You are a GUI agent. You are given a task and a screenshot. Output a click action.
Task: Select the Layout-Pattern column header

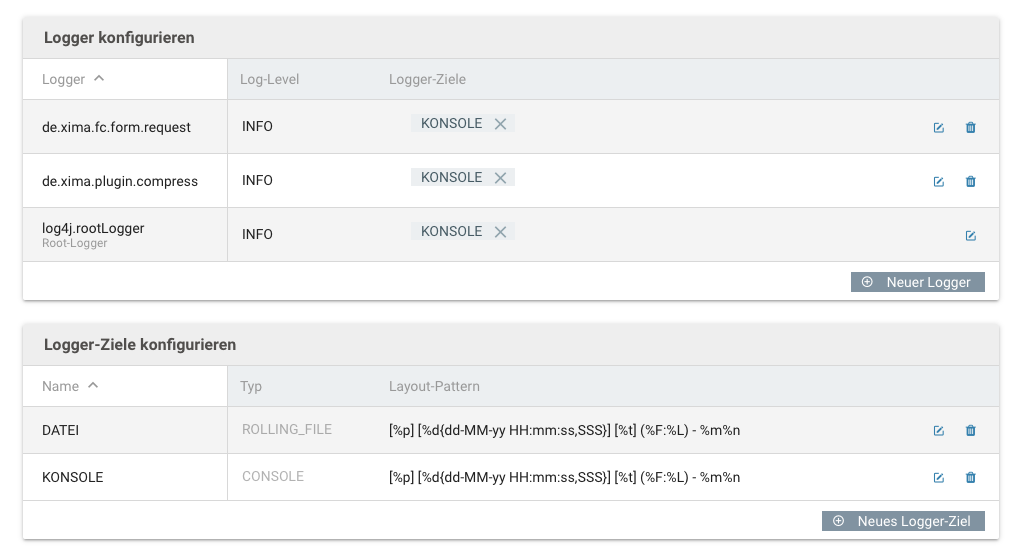(x=434, y=386)
